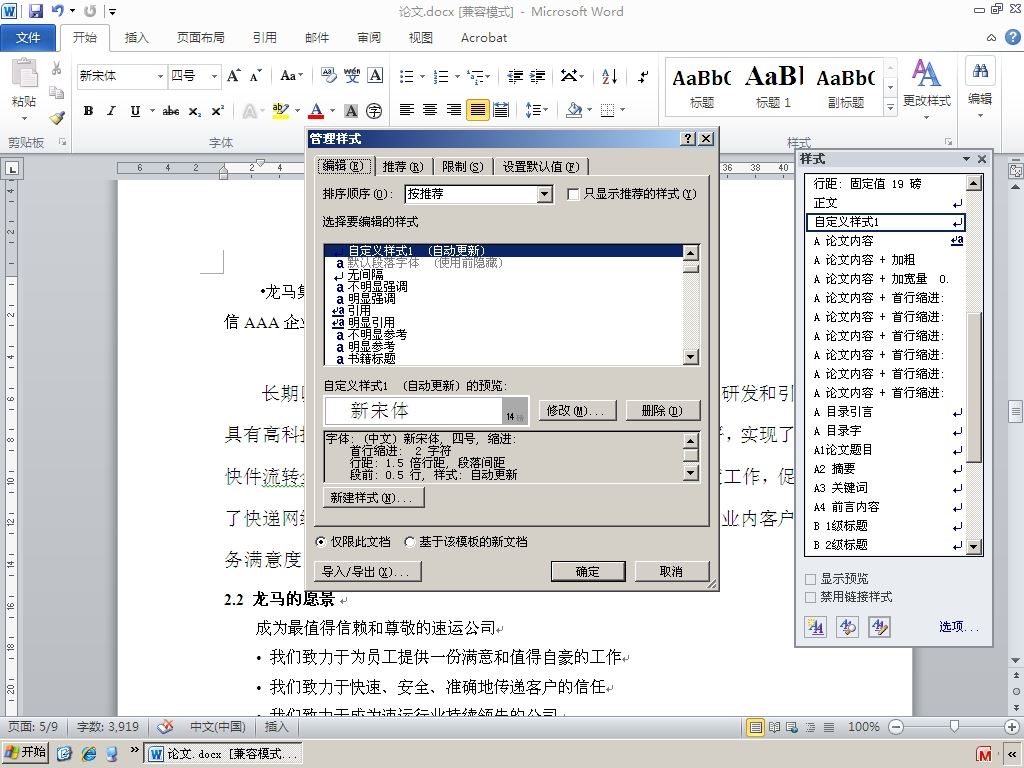
Task: Open 文件 menu tab
Action: (x=28, y=38)
